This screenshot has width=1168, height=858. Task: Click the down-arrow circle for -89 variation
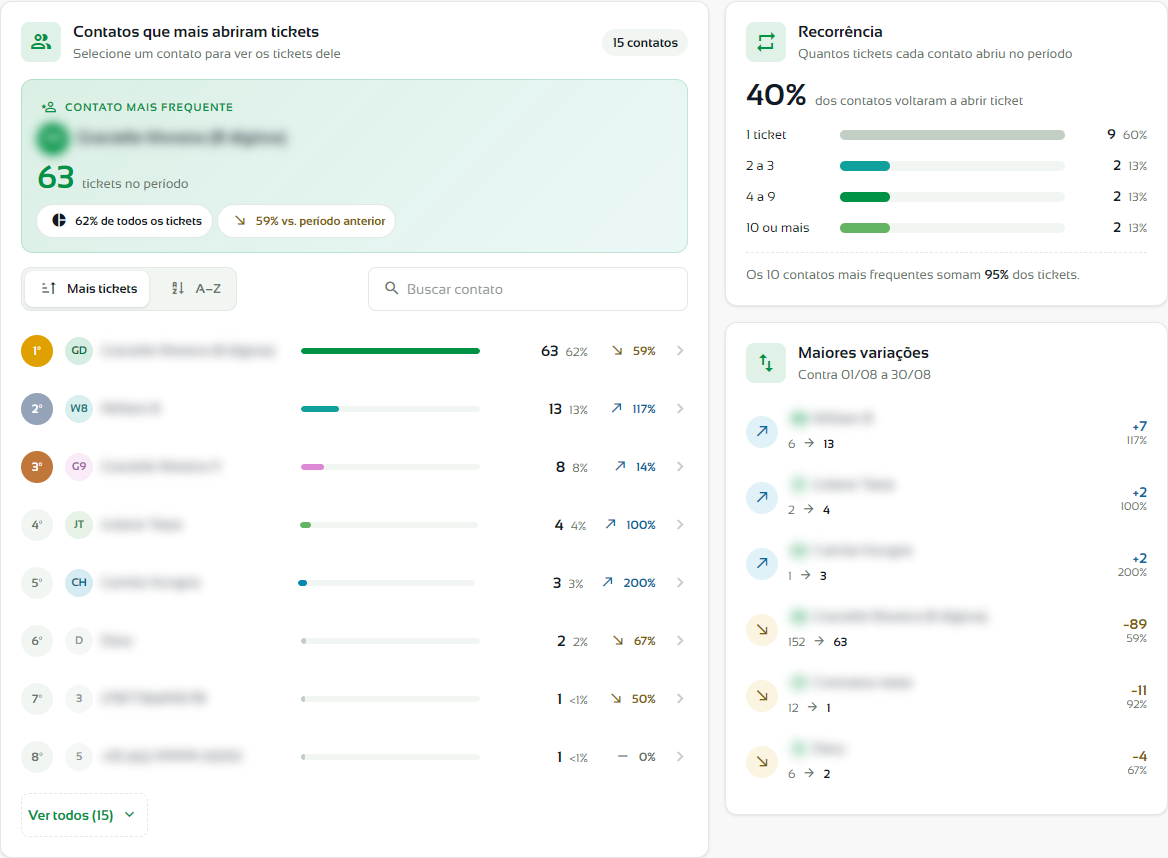click(762, 629)
